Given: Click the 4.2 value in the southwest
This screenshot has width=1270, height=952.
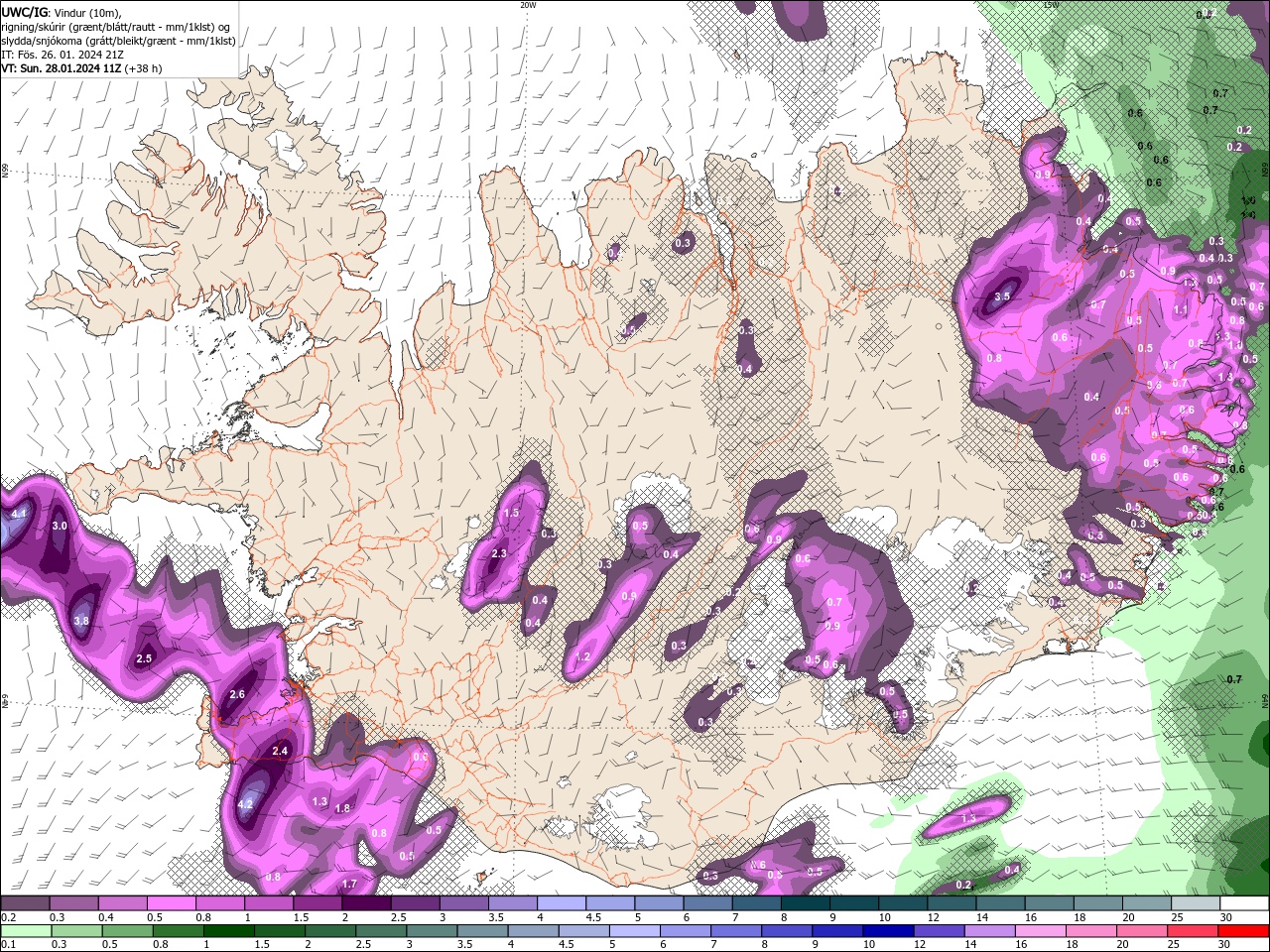Looking at the screenshot, I should (x=246, y=804).
